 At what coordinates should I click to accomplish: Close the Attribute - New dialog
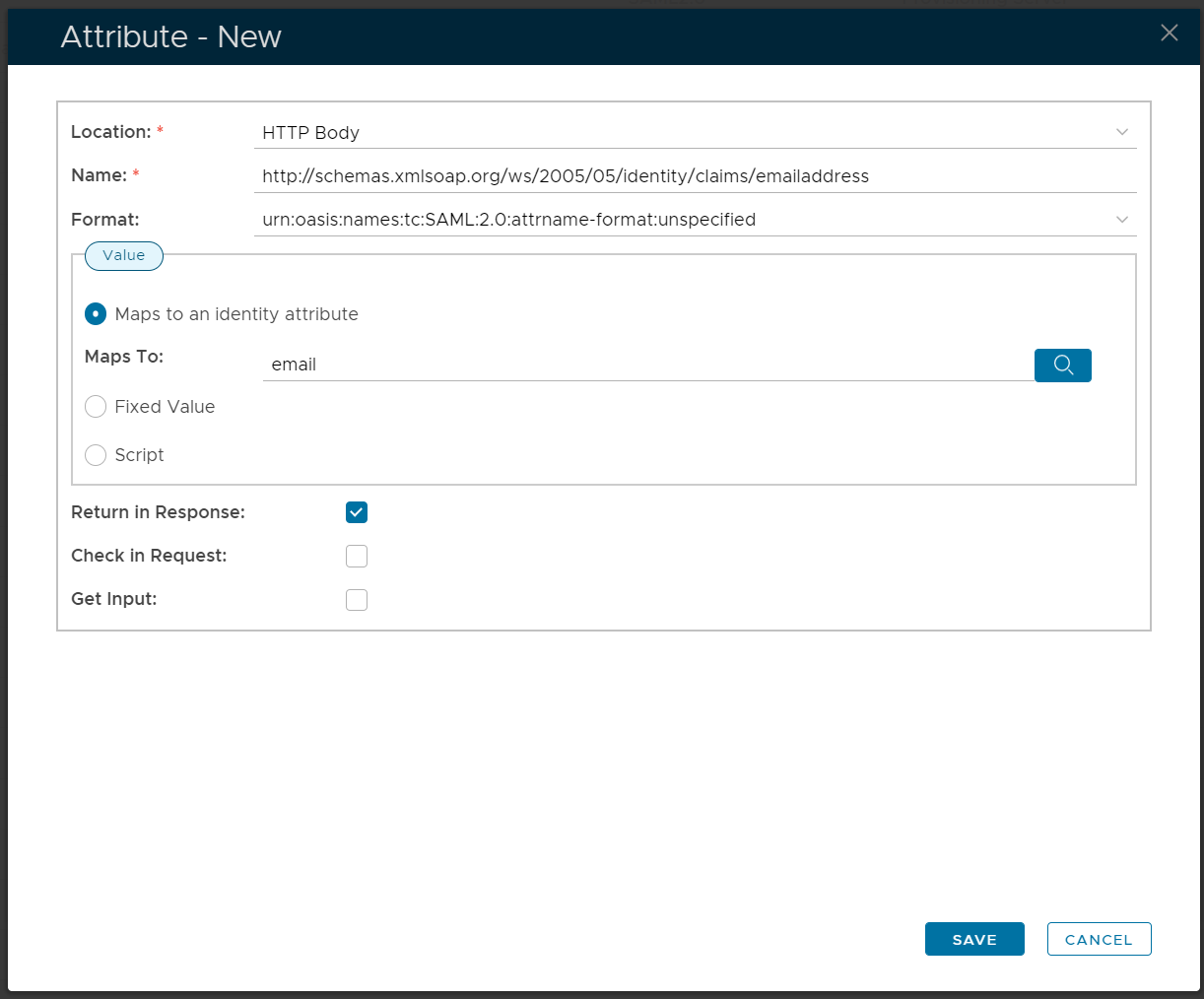[1170, 33]
